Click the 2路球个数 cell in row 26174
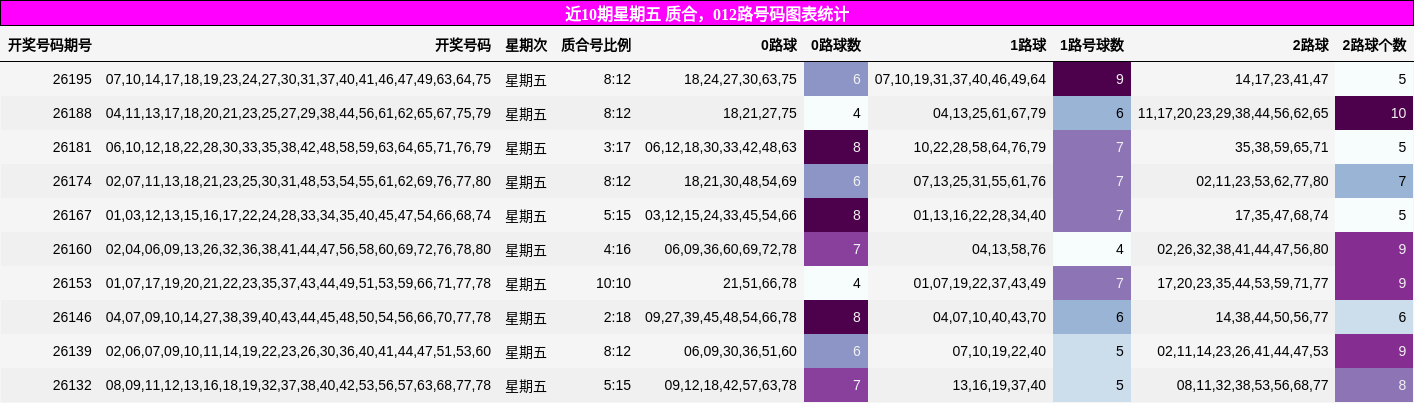Screen dimensions: 1414x403 click(1374, 181)
